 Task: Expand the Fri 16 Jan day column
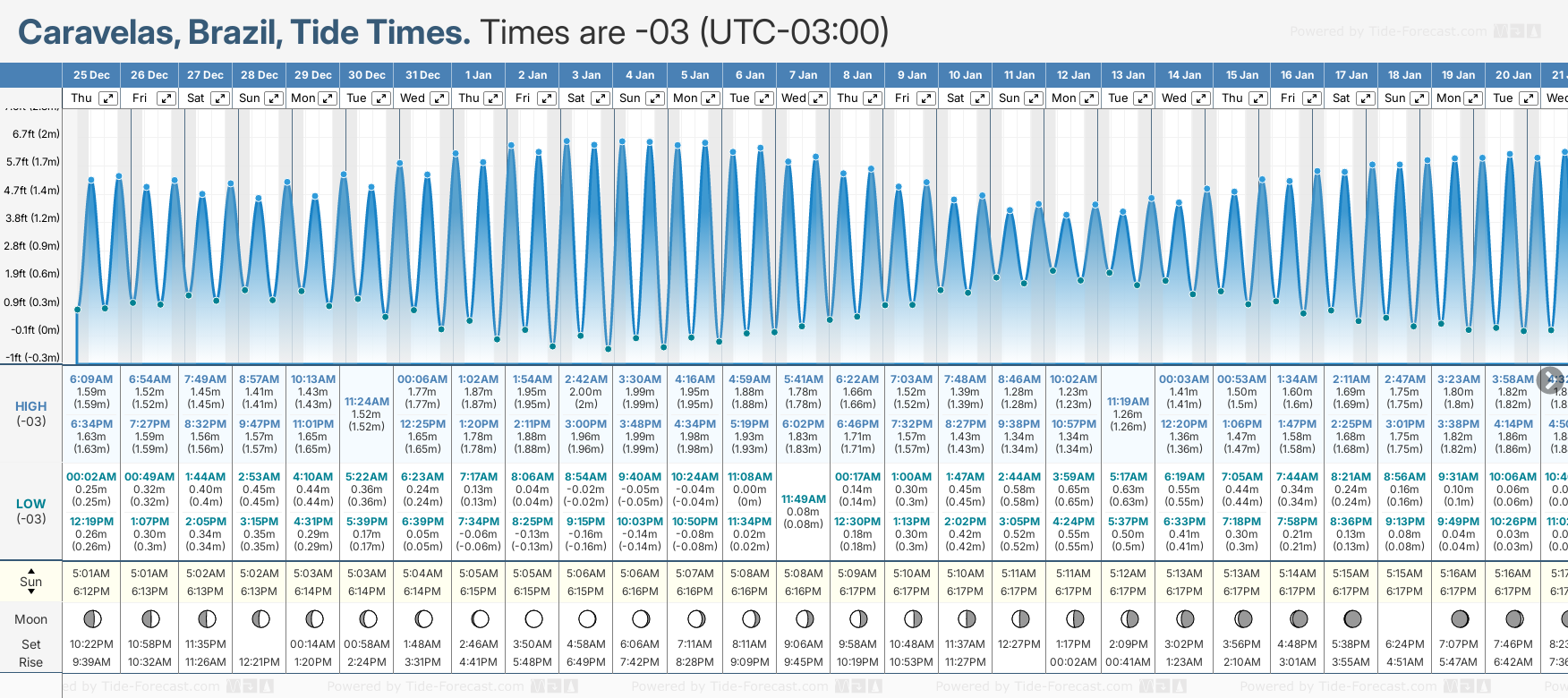coord(1312,98)
